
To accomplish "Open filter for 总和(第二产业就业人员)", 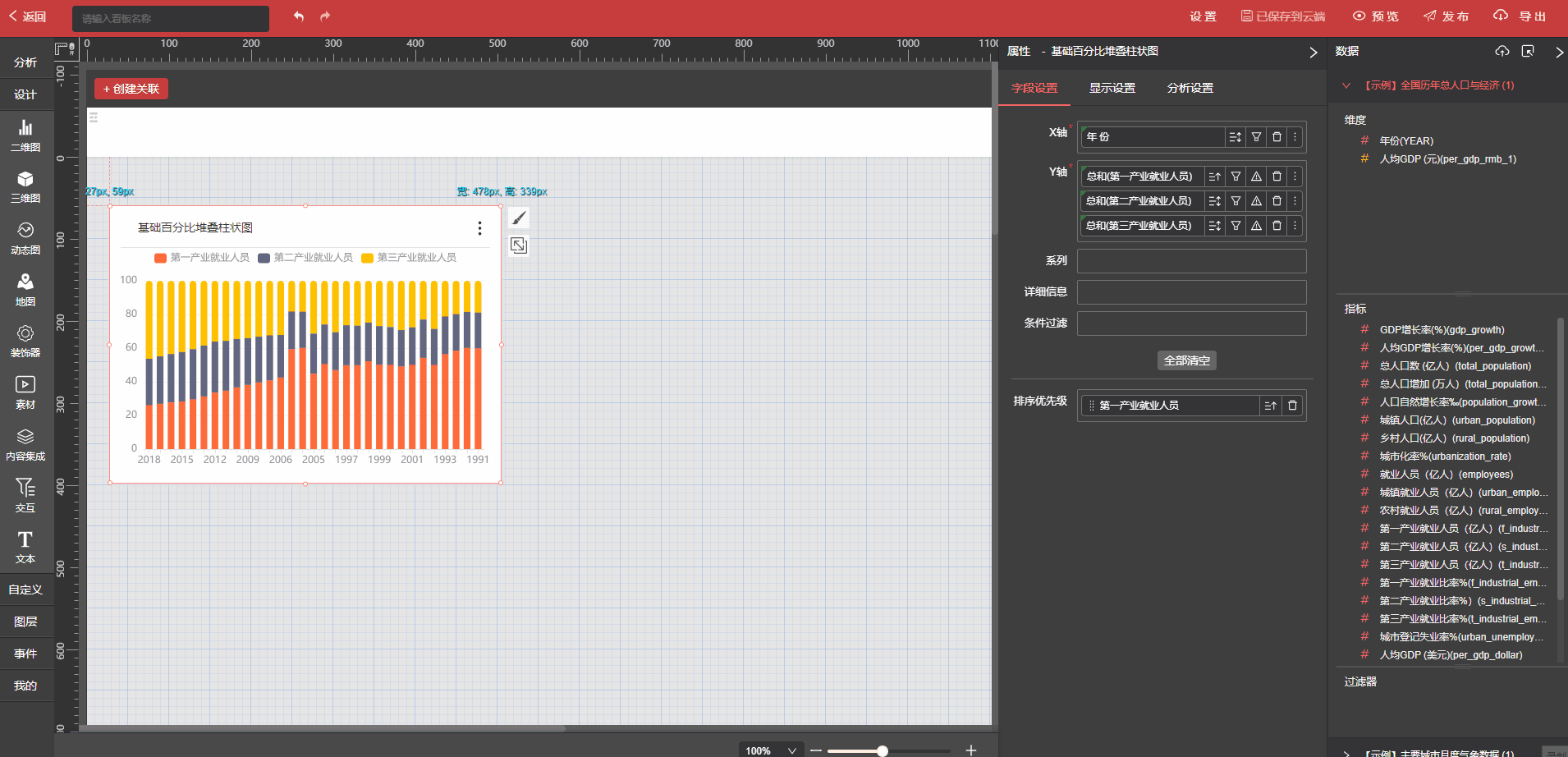I will (x=1236, y=201).
